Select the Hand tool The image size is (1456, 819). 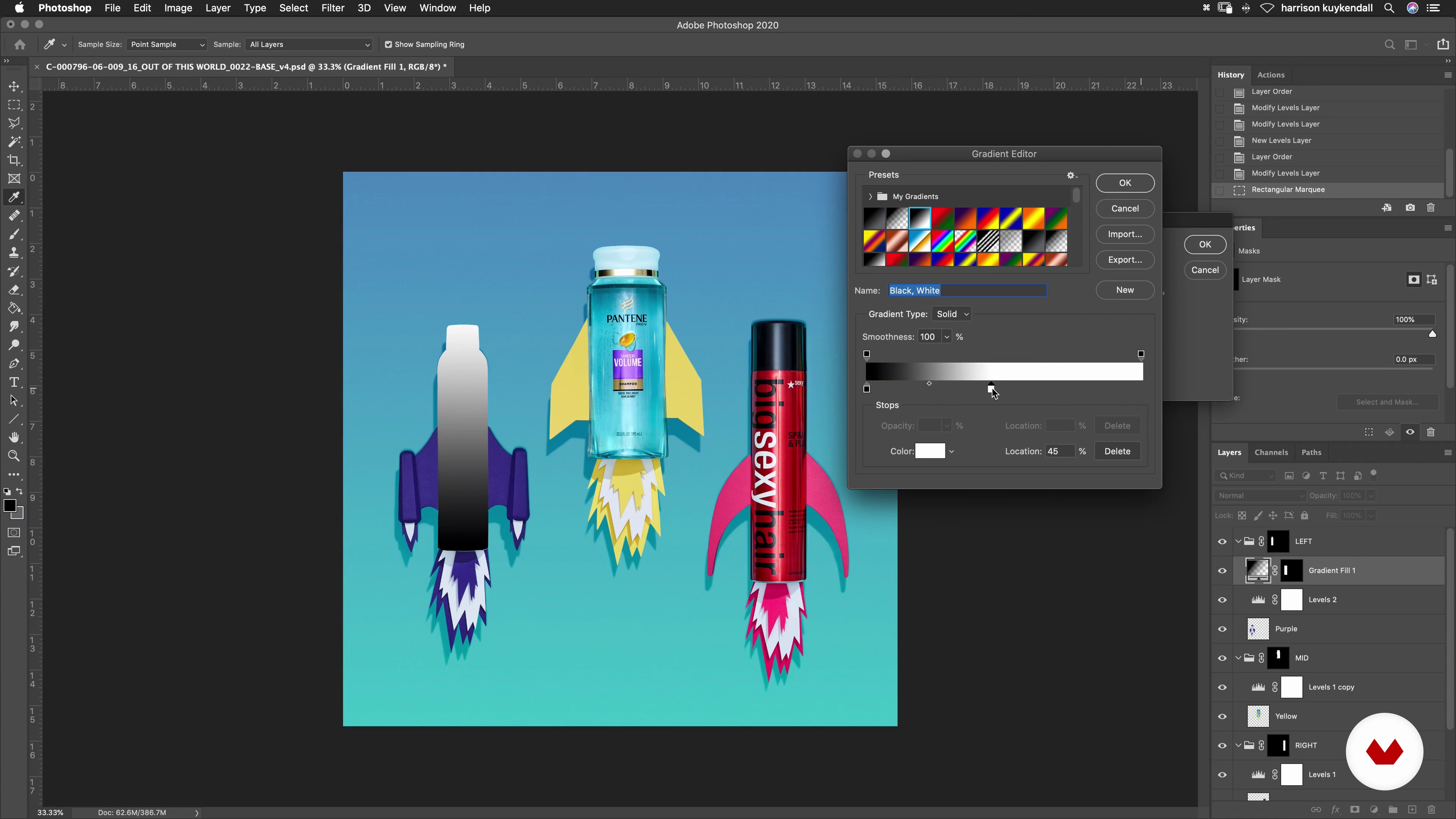[x=14, y=438]
